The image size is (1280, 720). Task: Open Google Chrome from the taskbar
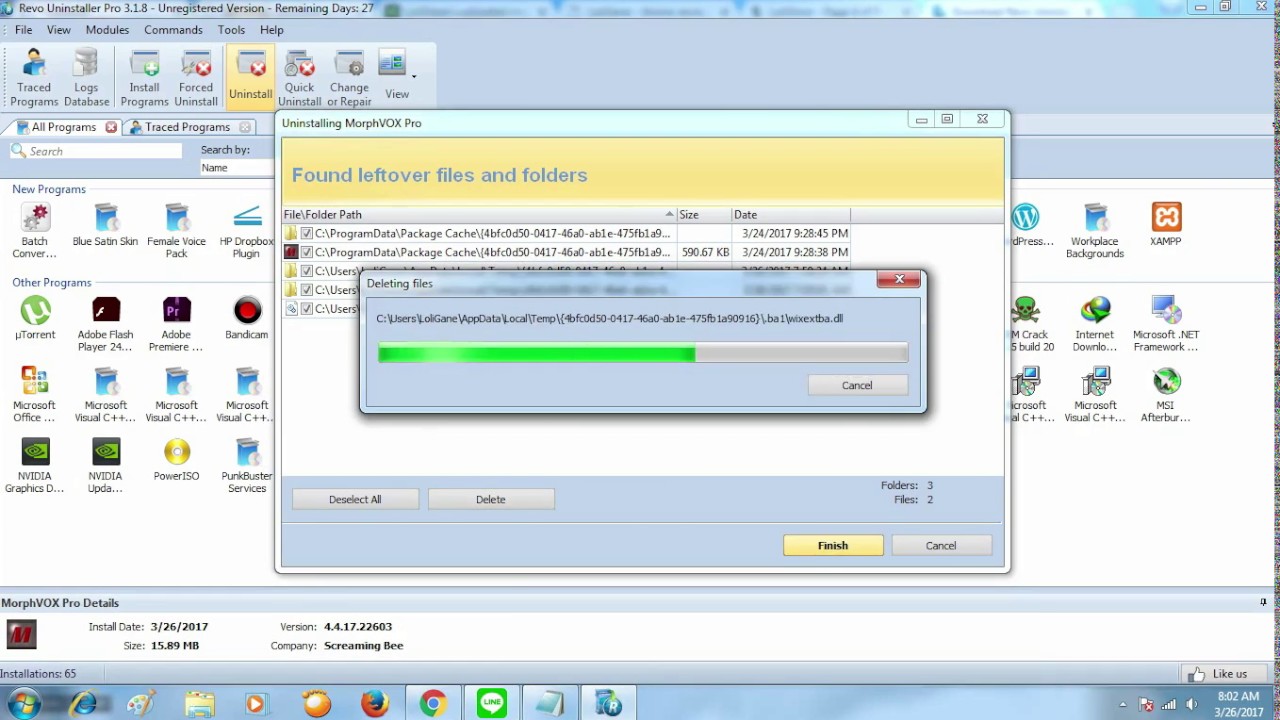pyautogui.click(x=433, y=704)
